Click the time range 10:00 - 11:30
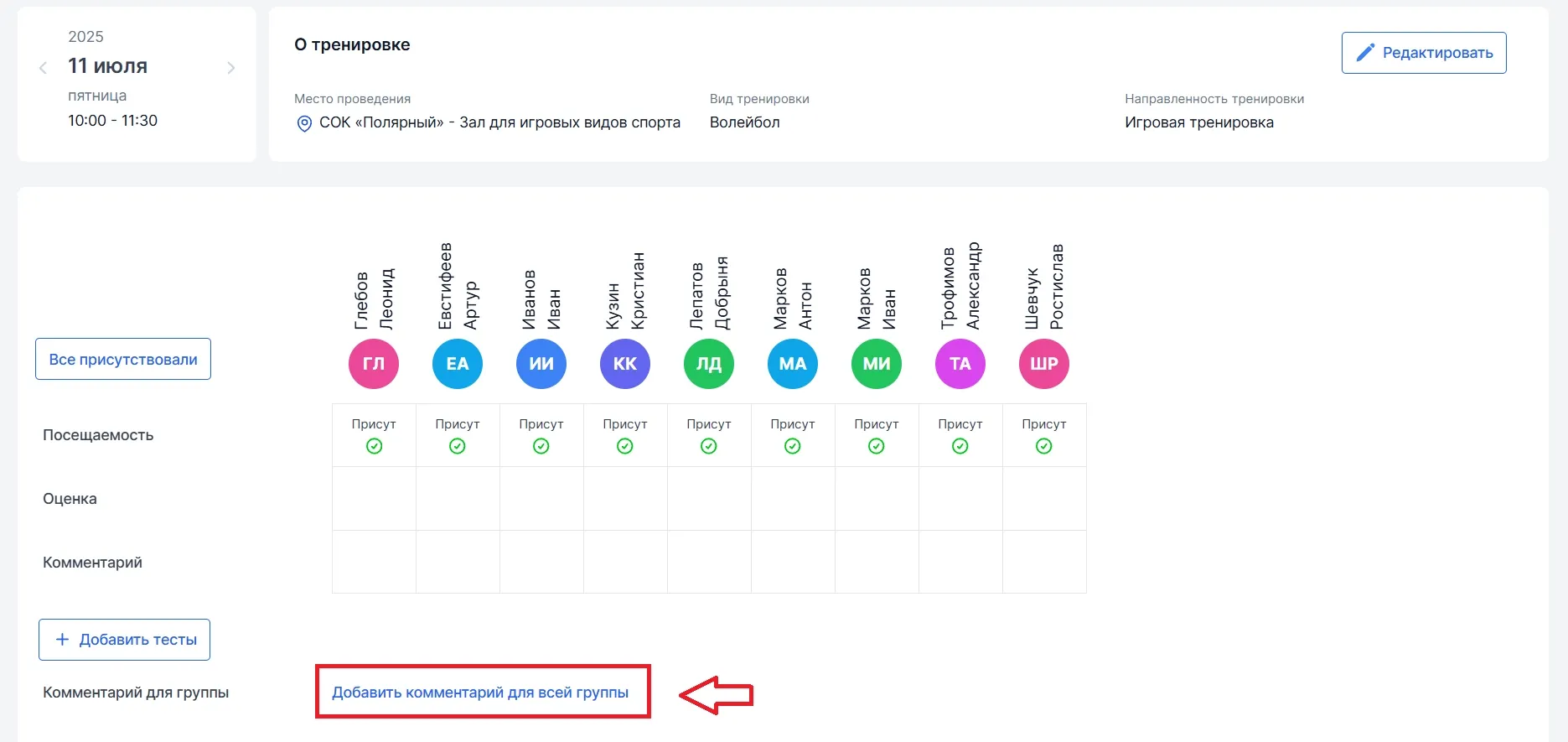The width and height of the screenshot is (1568, 742). pyautogui.click(x=113, y=121)
